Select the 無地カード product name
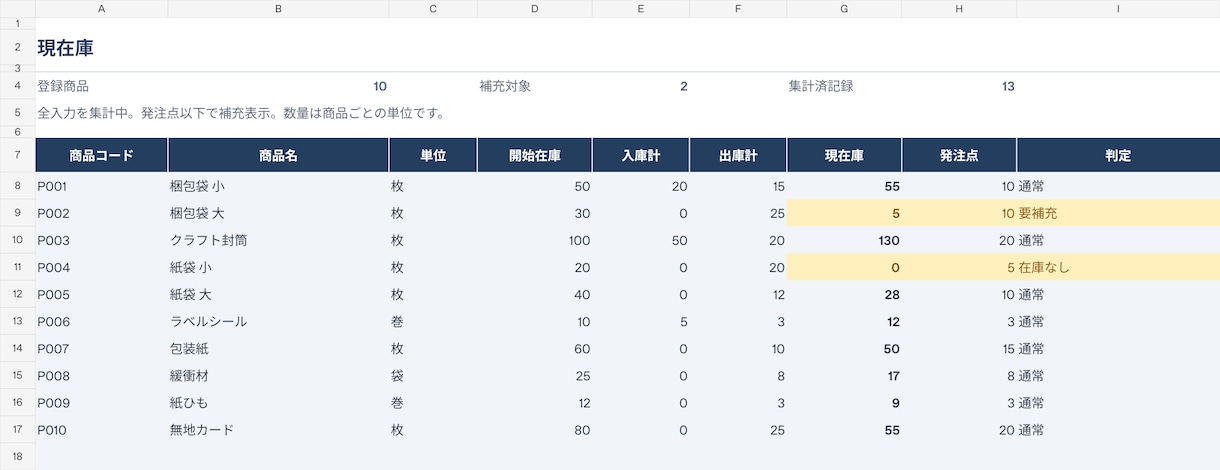Viewport: 1220px width, 470px height. coord(202,429)
